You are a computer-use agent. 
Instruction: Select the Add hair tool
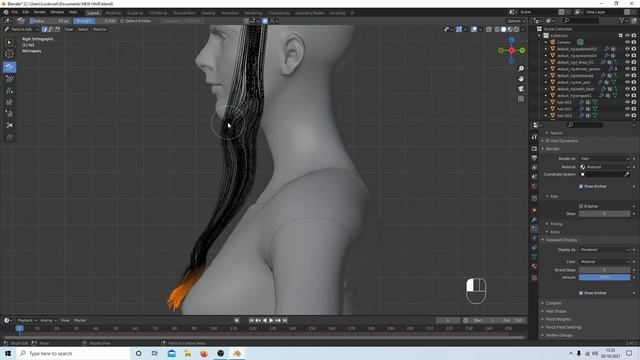9,90
